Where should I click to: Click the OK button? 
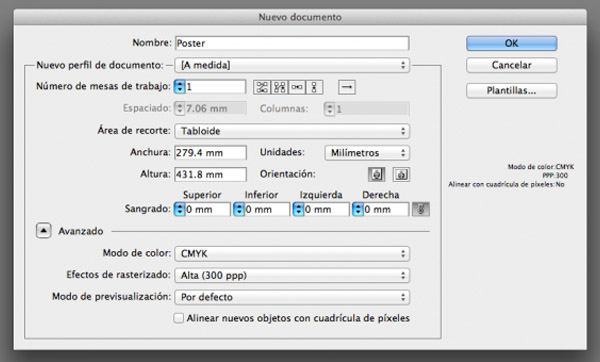[x=512, y=43]
